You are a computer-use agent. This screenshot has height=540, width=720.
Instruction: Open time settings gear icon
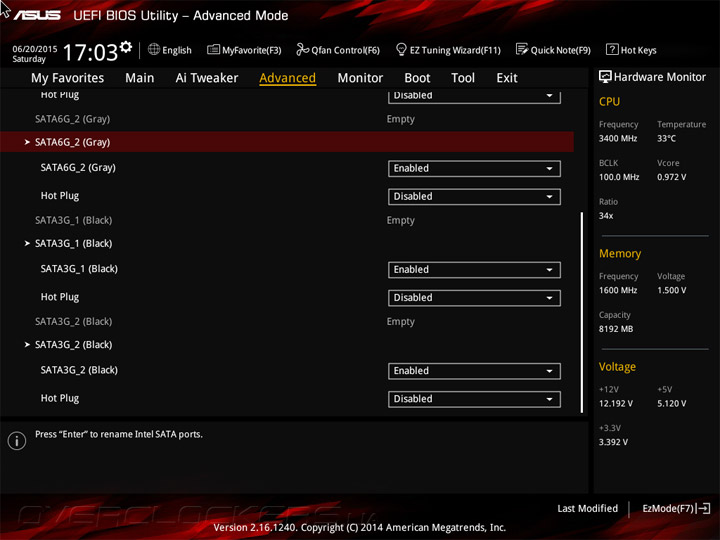[126, 47]
